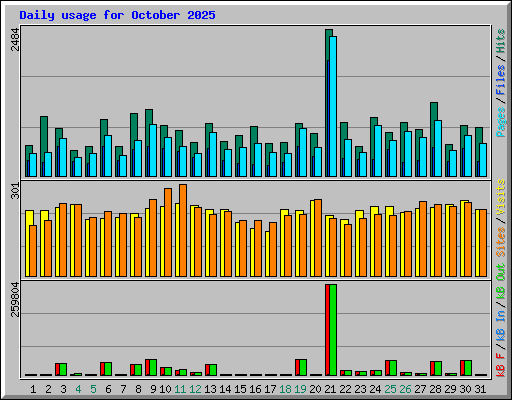Viewport: 512px width, 400px height.
Task: Click day 1 on the x-axis
Action: pos(33,389)
